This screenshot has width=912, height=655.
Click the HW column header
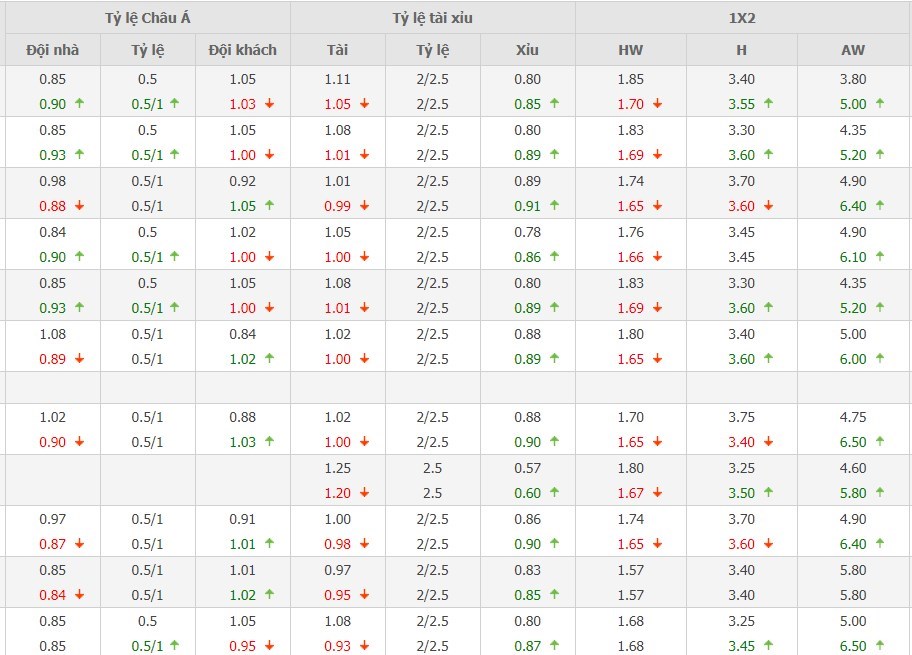point(631,50)
